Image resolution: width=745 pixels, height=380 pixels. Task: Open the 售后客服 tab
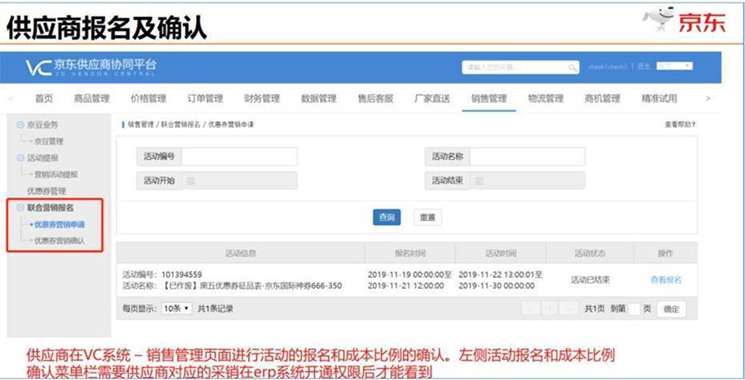coord(375,98)
